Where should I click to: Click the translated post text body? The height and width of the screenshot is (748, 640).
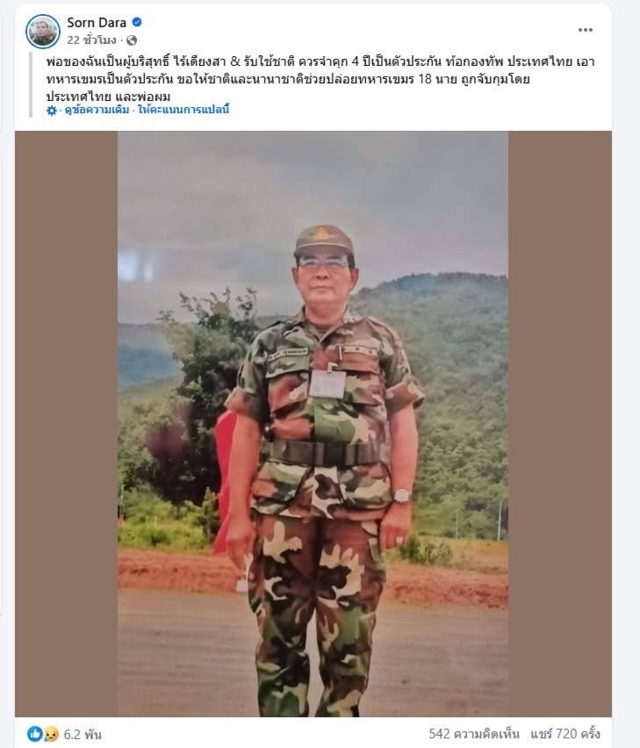[320, 79]
